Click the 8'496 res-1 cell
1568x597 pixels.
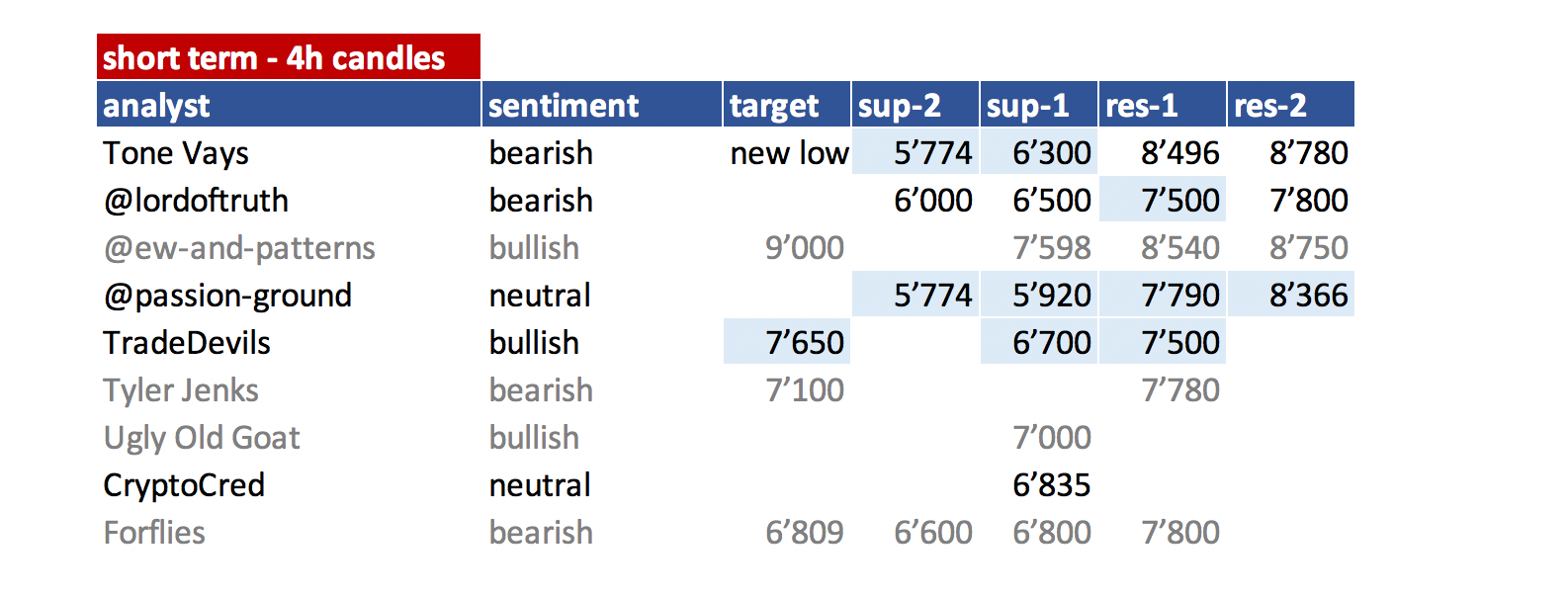pos(1180,153)
